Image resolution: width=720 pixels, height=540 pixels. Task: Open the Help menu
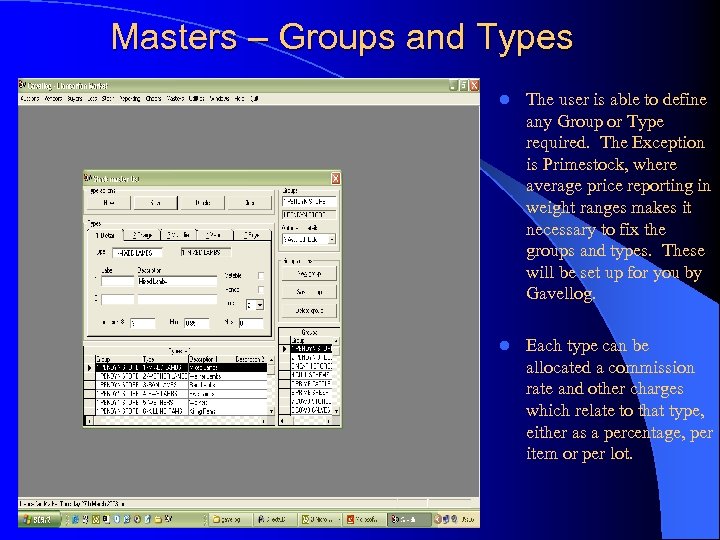coord(239,98)
